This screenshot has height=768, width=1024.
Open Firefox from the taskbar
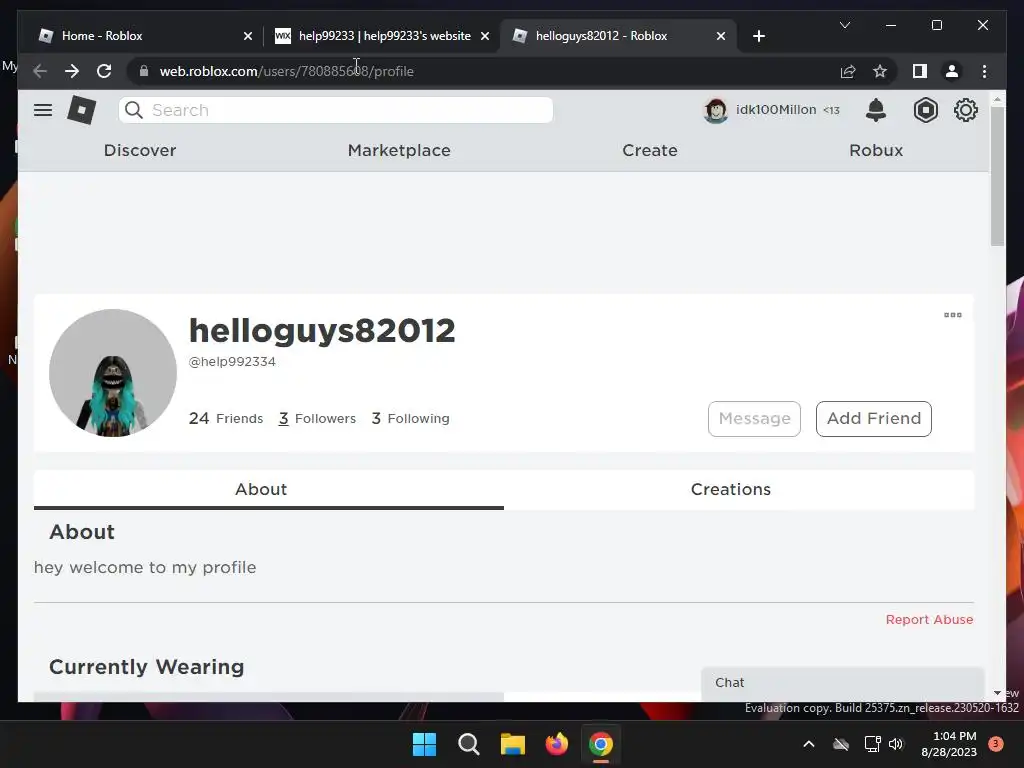click(x=556, y=744)
